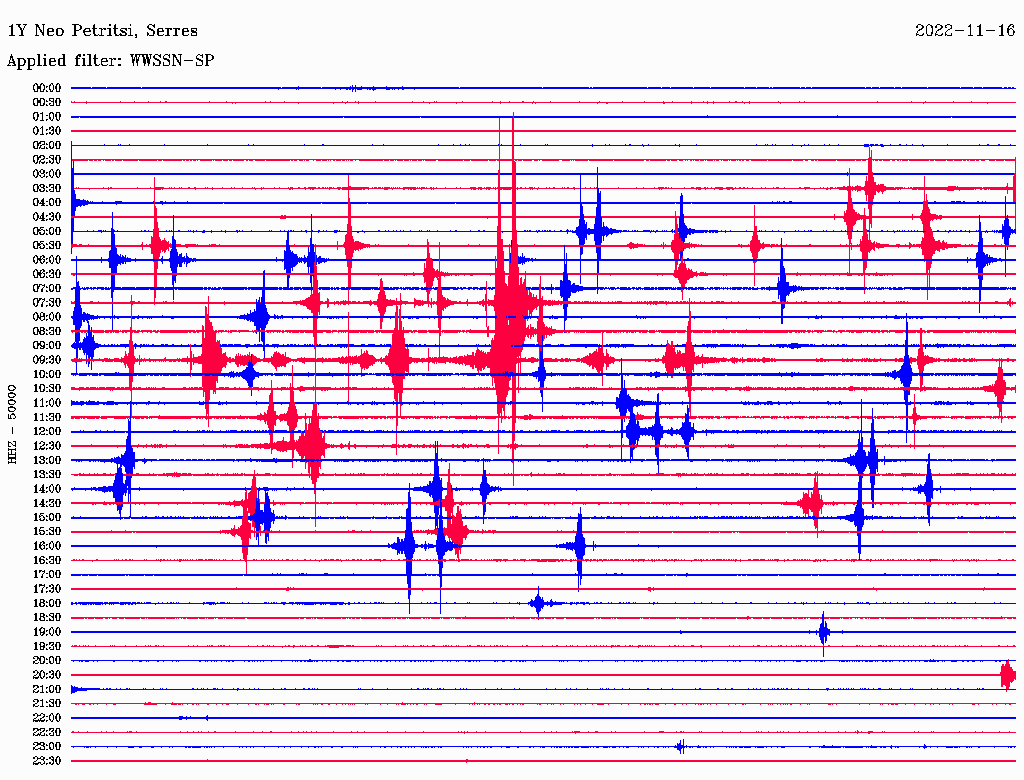The height and width of the screenshot is (780, 1024).
Task: Select the 12:00 time label
Action: tap(46, 431)
